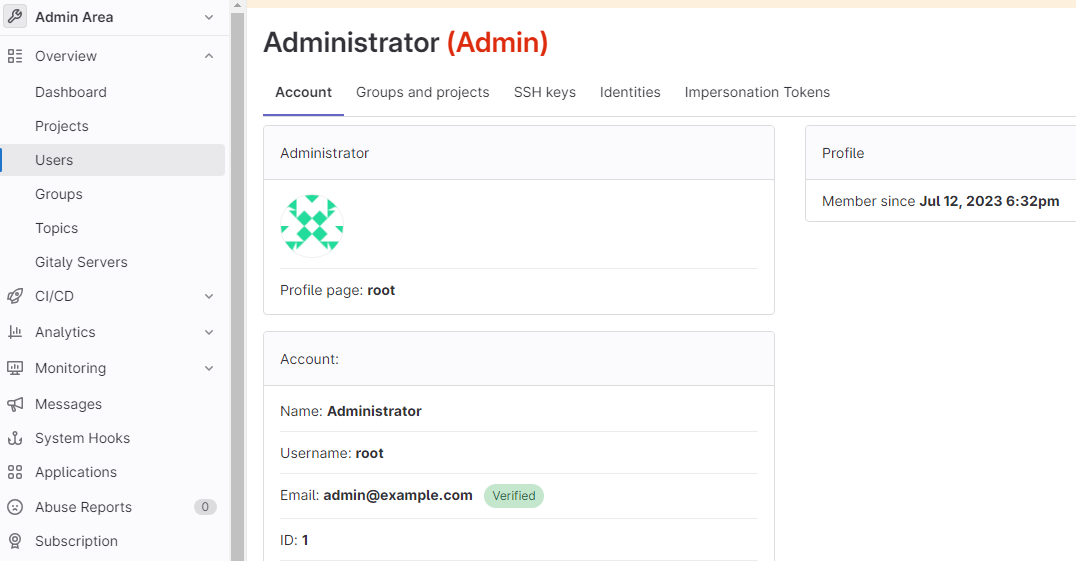Screen dimensions: 1076x561
Task: Expand the Analytics section chevron
Action: click(x=209, y=332)
